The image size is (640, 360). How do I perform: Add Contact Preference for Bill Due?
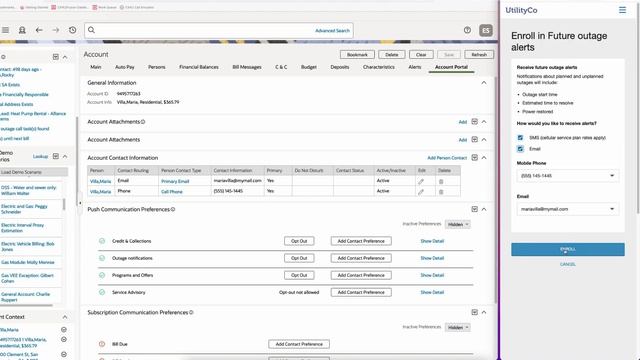coord(299,344)
